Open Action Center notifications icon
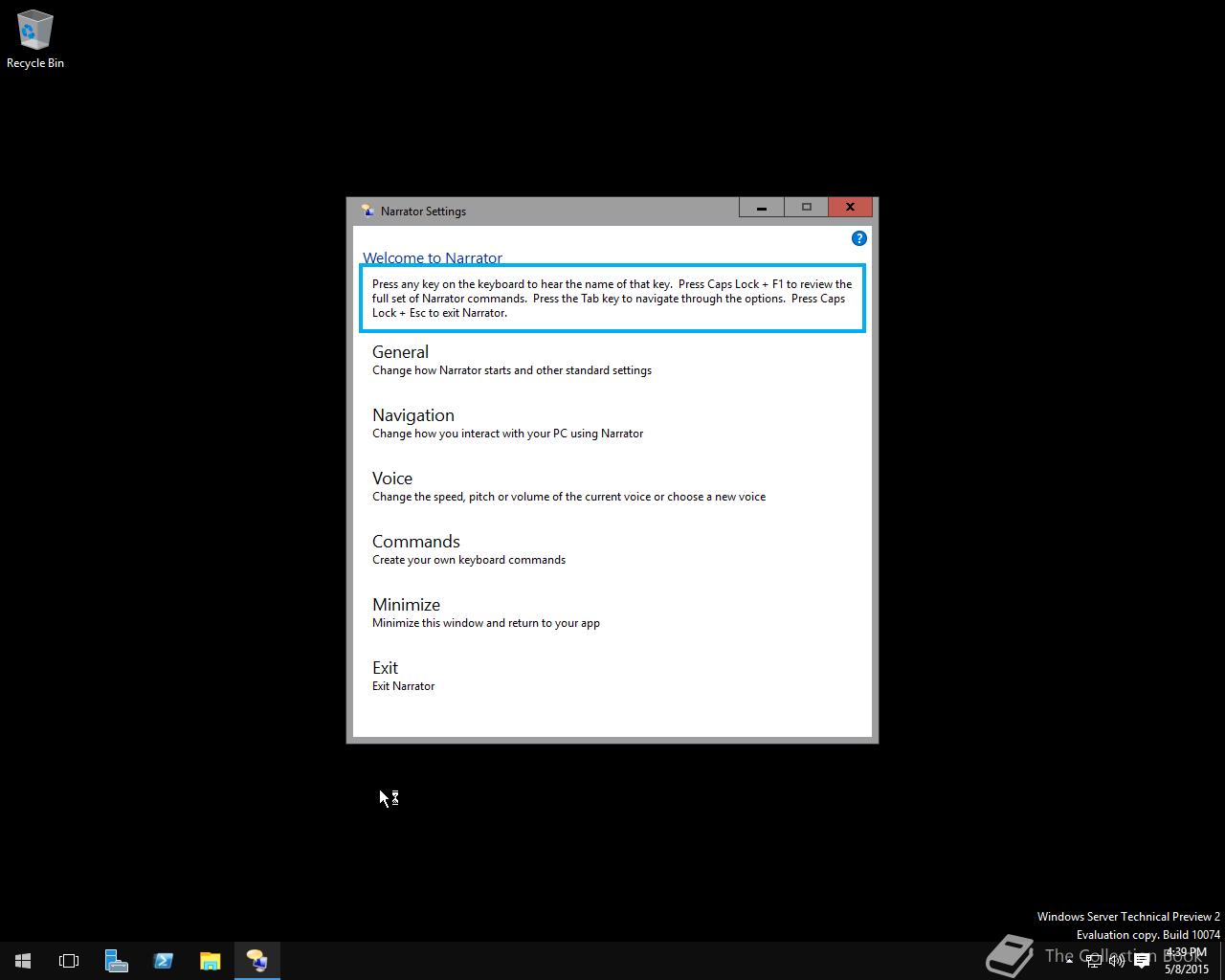The height and width of the screenshot is (980, 1225). (x=1142, y=961)
